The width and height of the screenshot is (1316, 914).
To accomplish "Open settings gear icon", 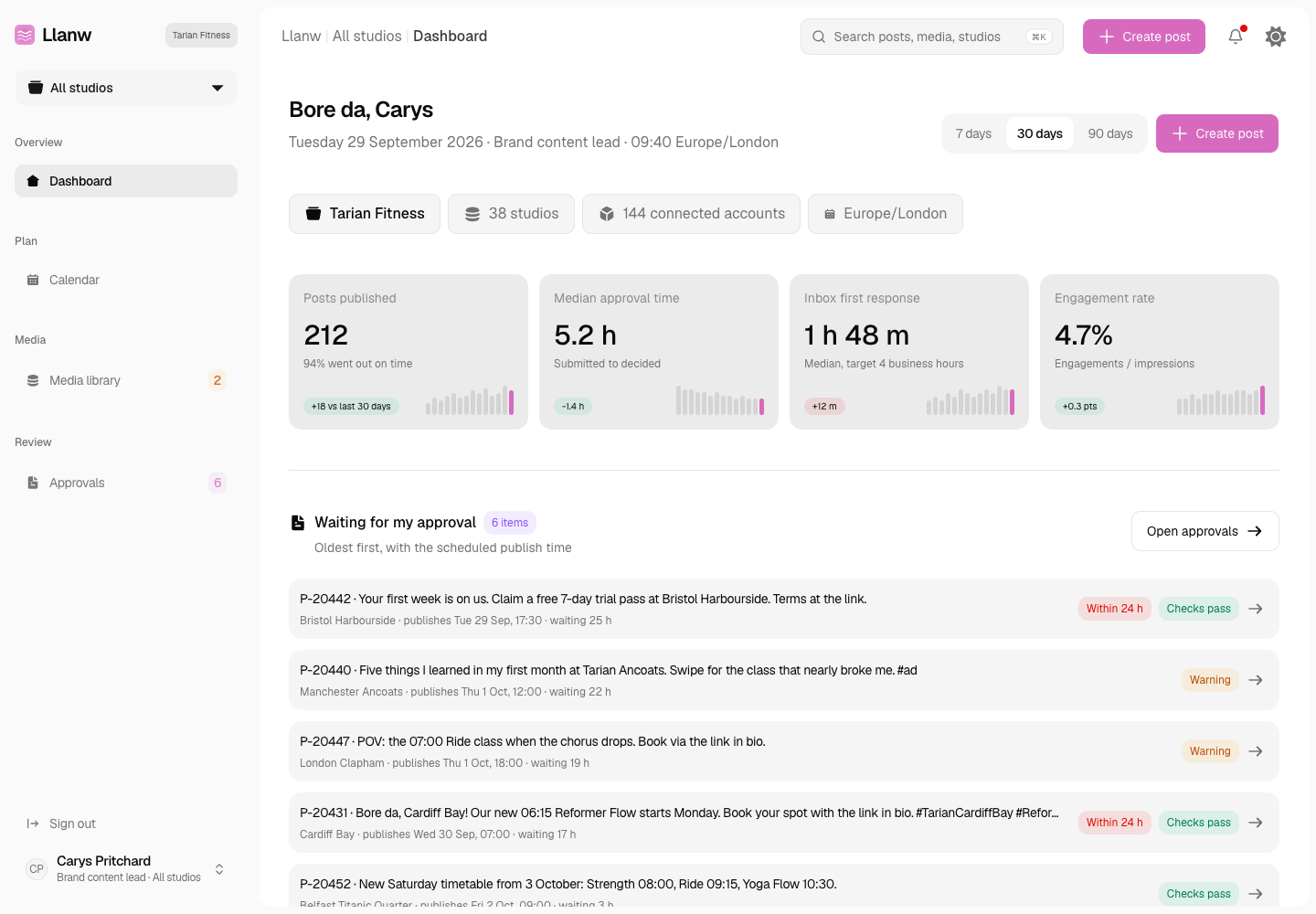I will [x=1276, y=37].
